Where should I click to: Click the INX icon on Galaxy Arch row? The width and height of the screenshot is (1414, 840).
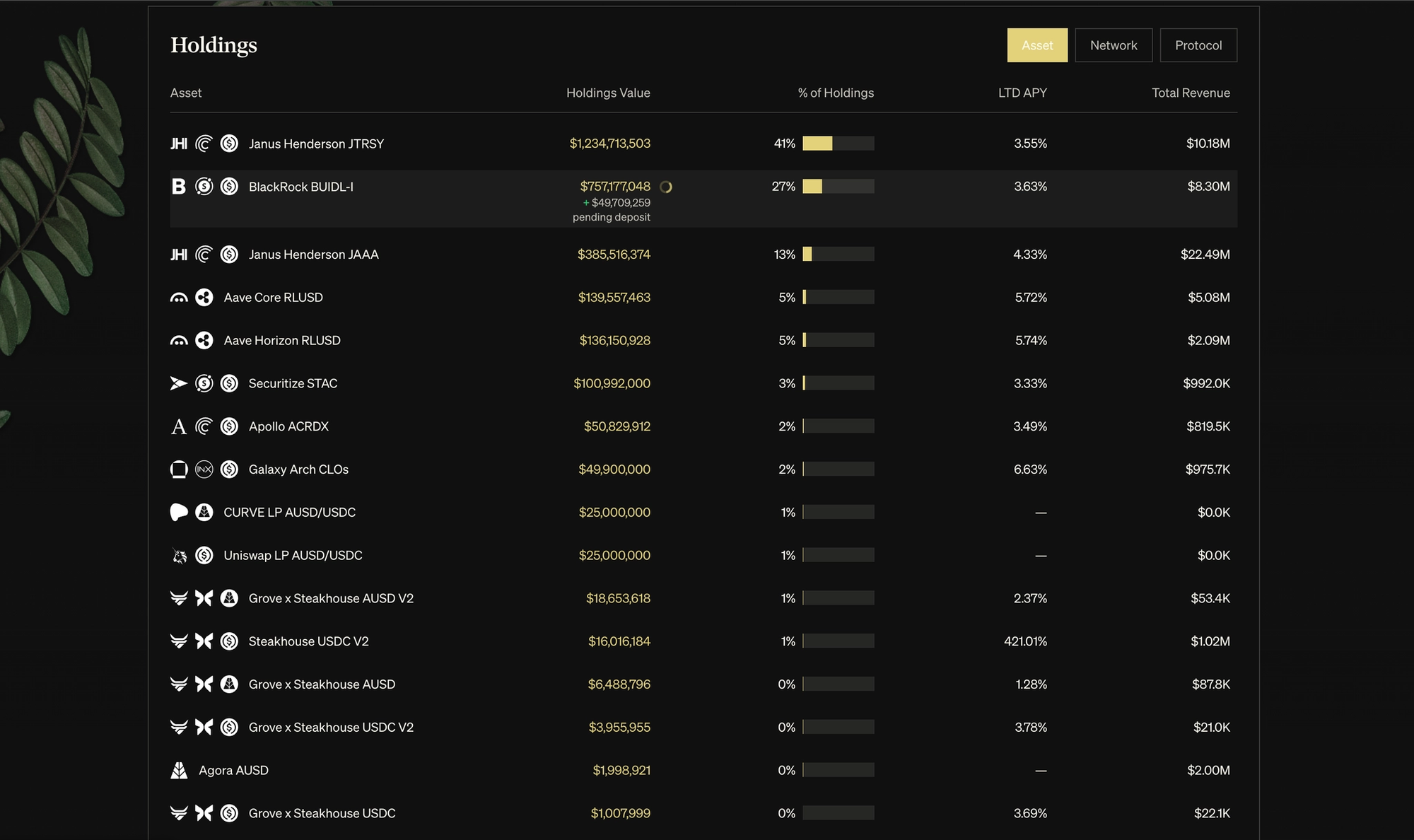204,469
